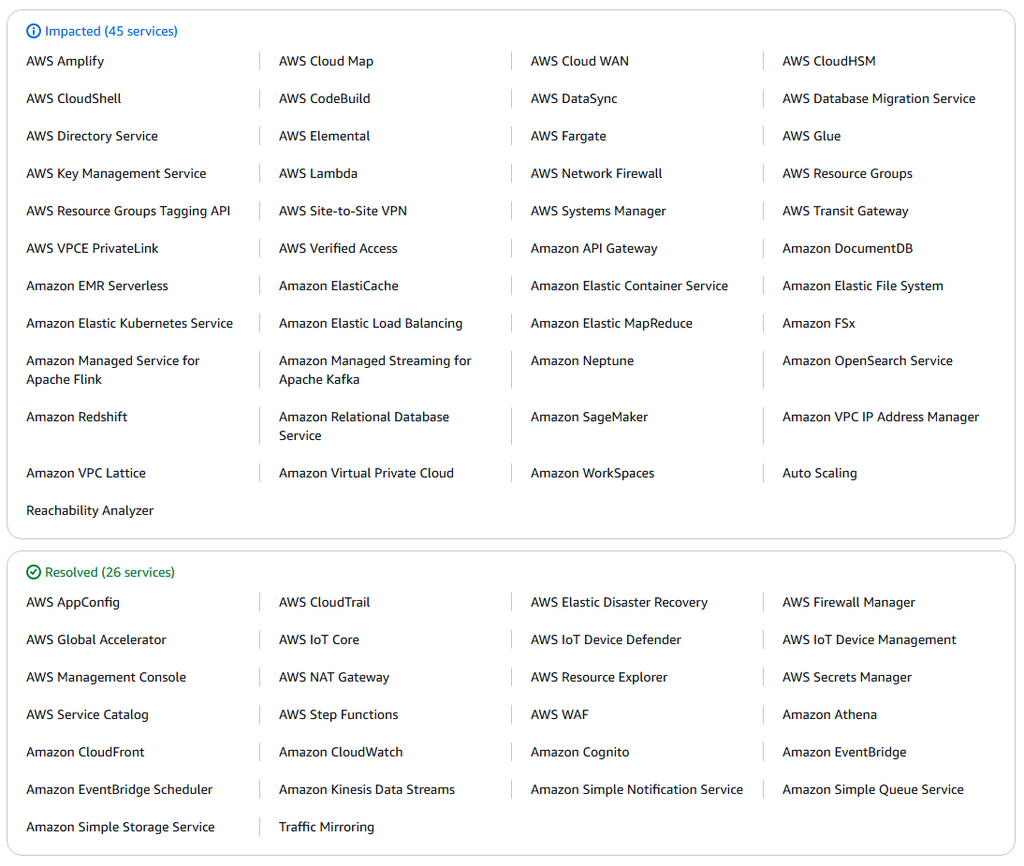Click the info icon beside Impacted services
This screenshot has width=1024, height=866.
(34, 32)
